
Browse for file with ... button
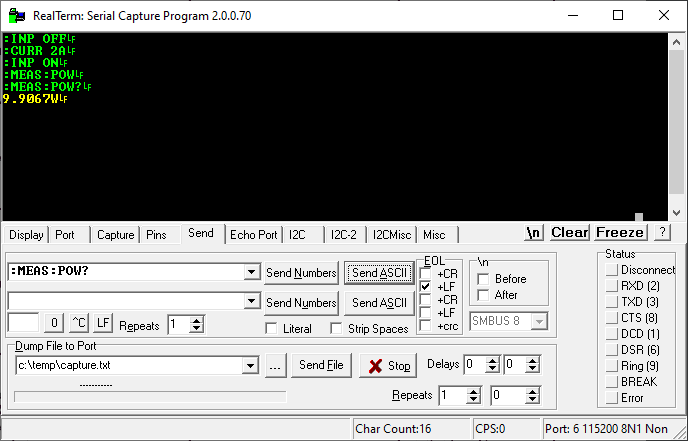coord(276,366)
